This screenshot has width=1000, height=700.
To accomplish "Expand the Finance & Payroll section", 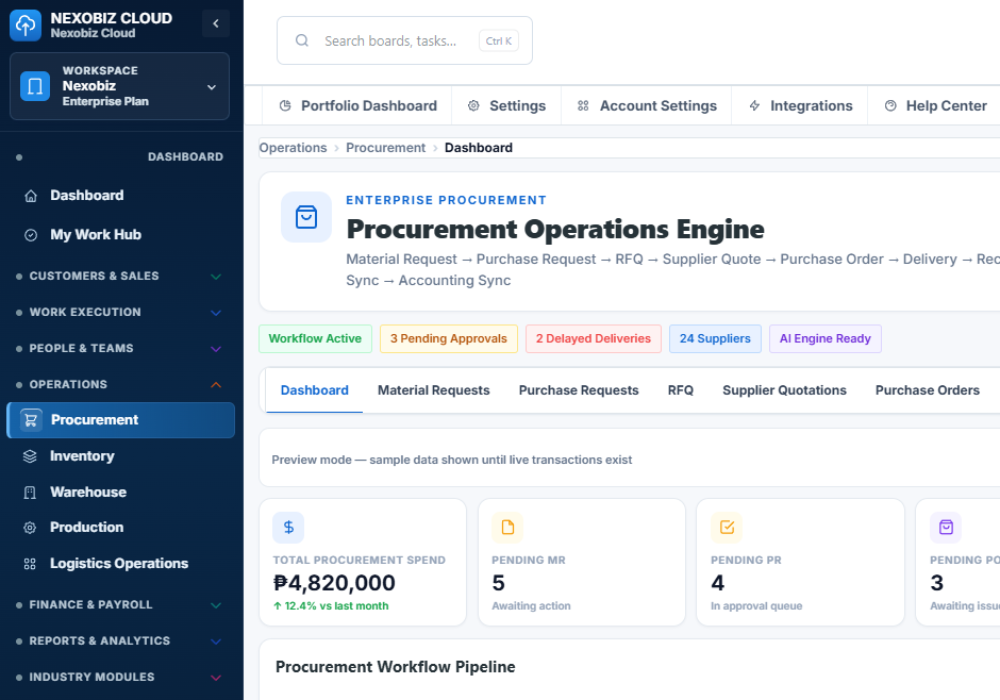I will (x=121, y=605).
